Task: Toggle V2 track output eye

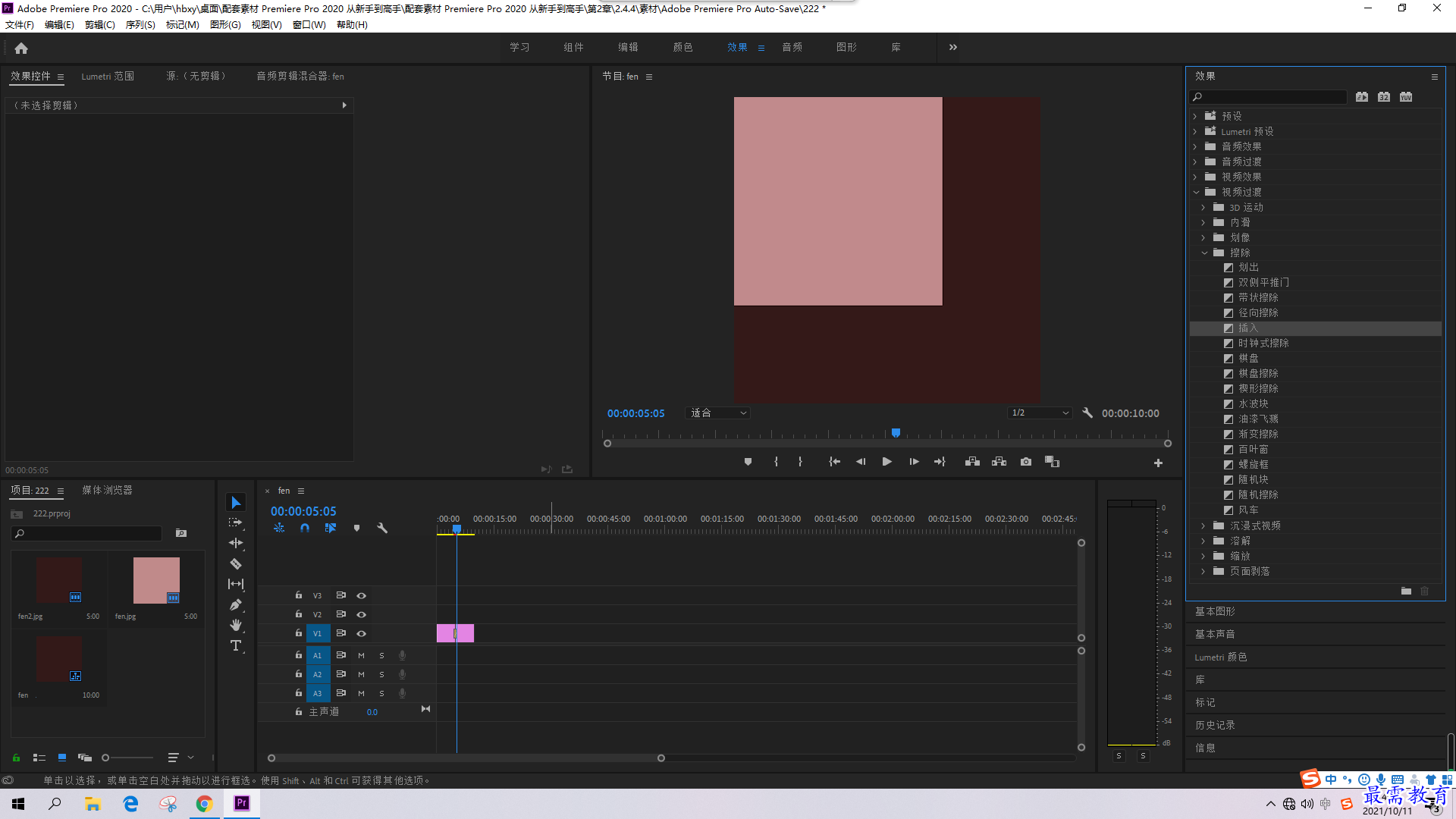Action: 362,615
